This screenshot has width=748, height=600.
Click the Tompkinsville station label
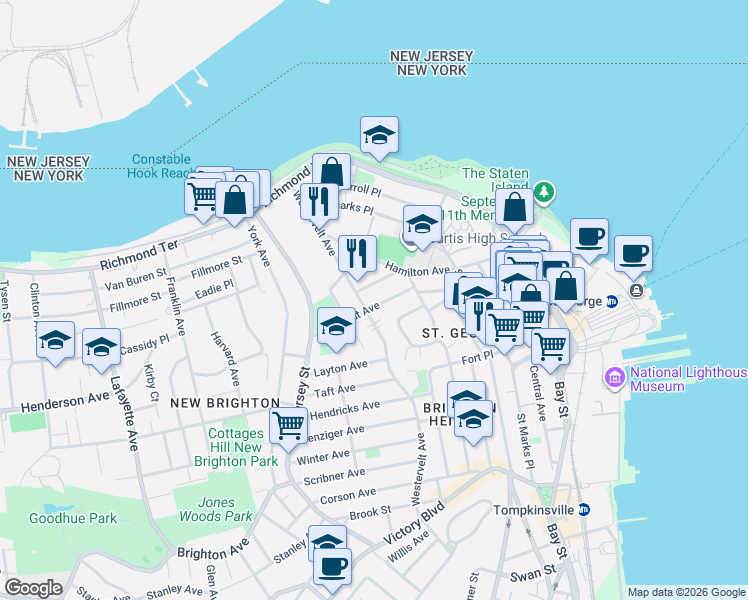[x=533, y=510]
